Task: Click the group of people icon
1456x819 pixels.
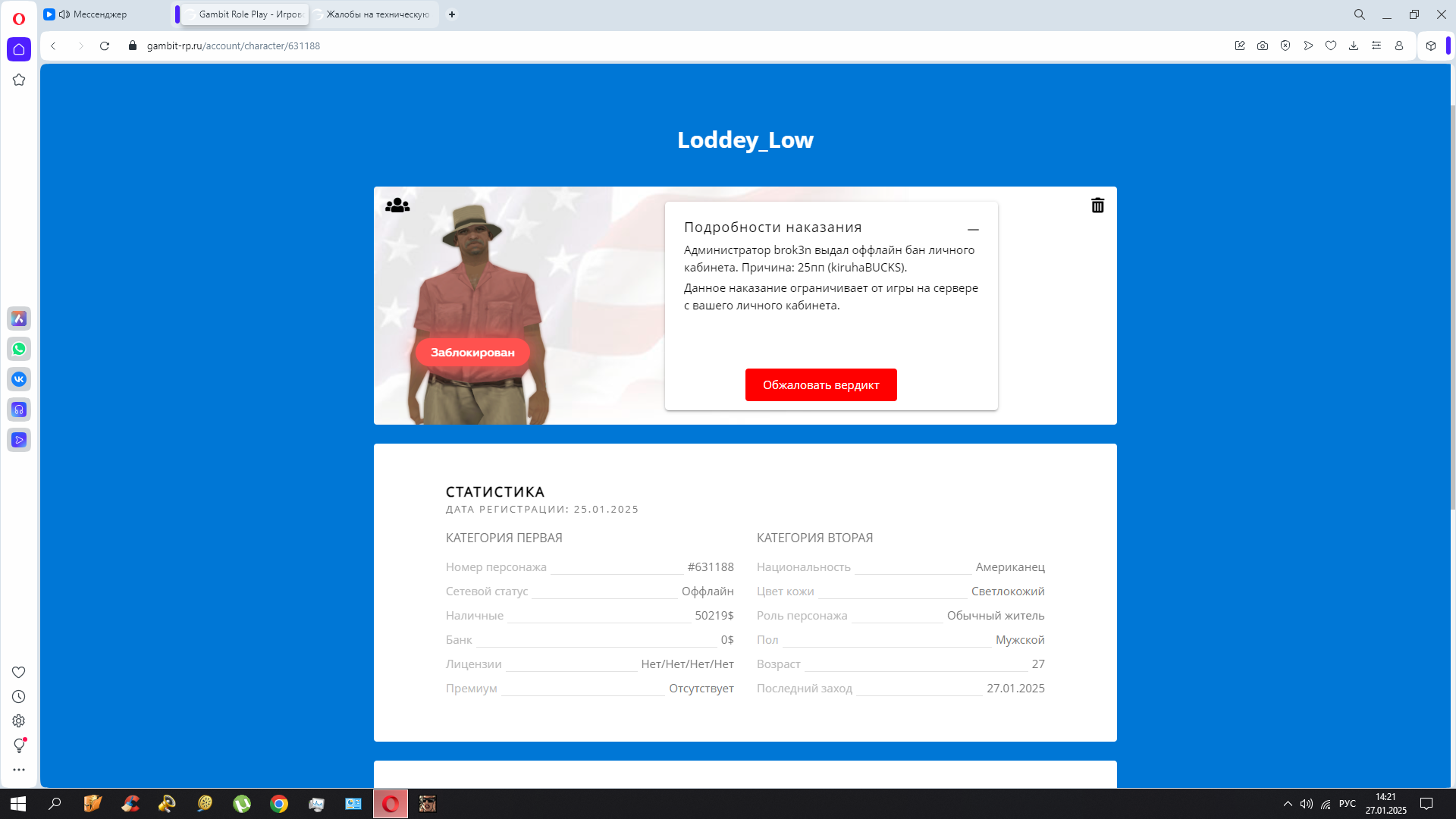Action: [397, 206]
